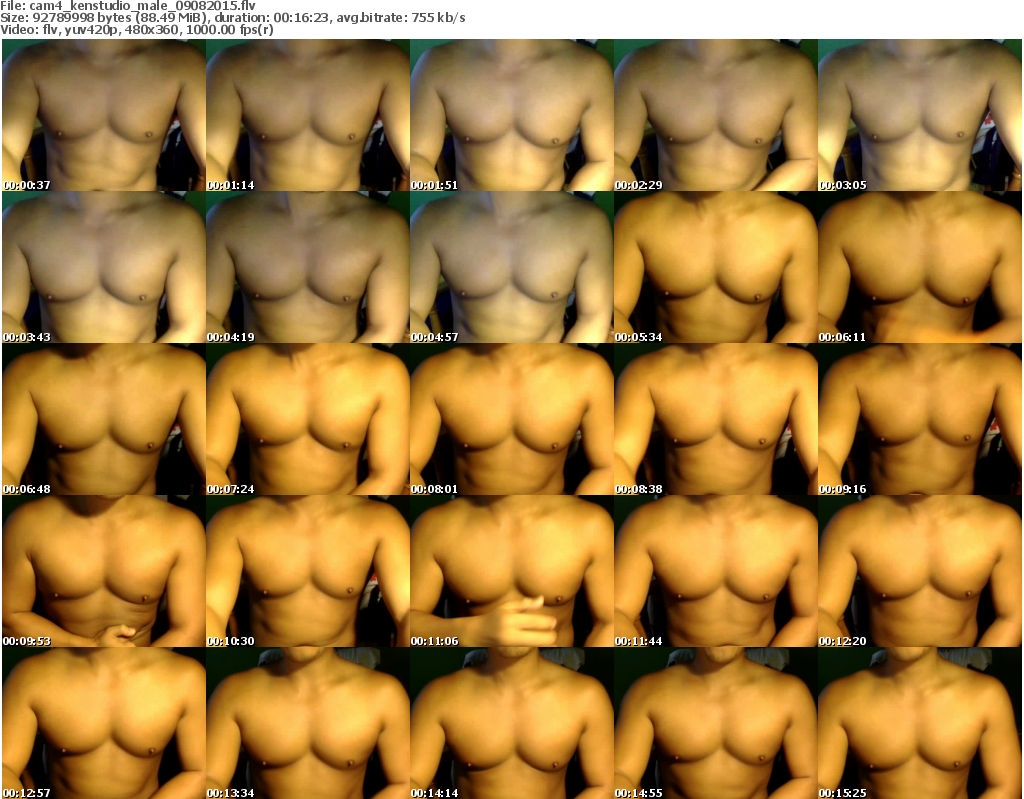Screen dimensions: 1024x799
Task: Select the thumbnail stamped 00:03:05
Action: point(919,115)
